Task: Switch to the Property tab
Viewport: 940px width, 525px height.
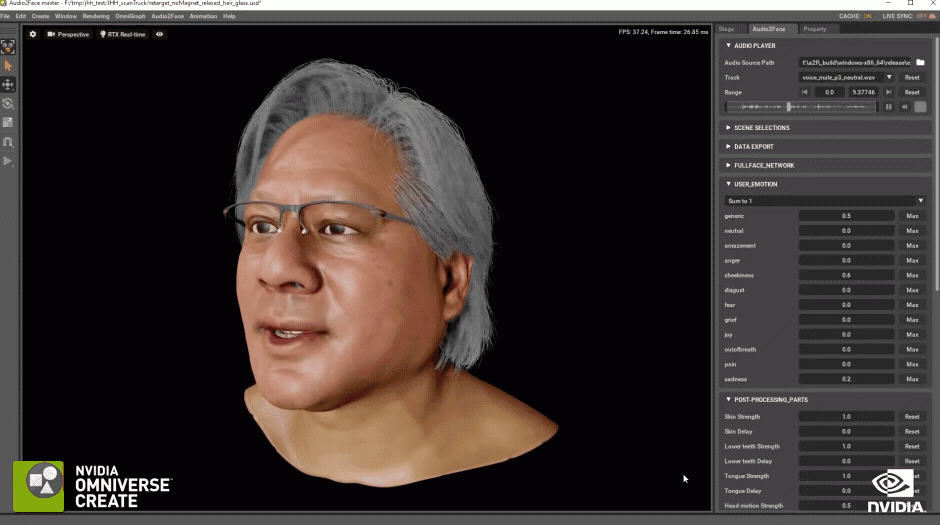Action: [x=815, y=29]
